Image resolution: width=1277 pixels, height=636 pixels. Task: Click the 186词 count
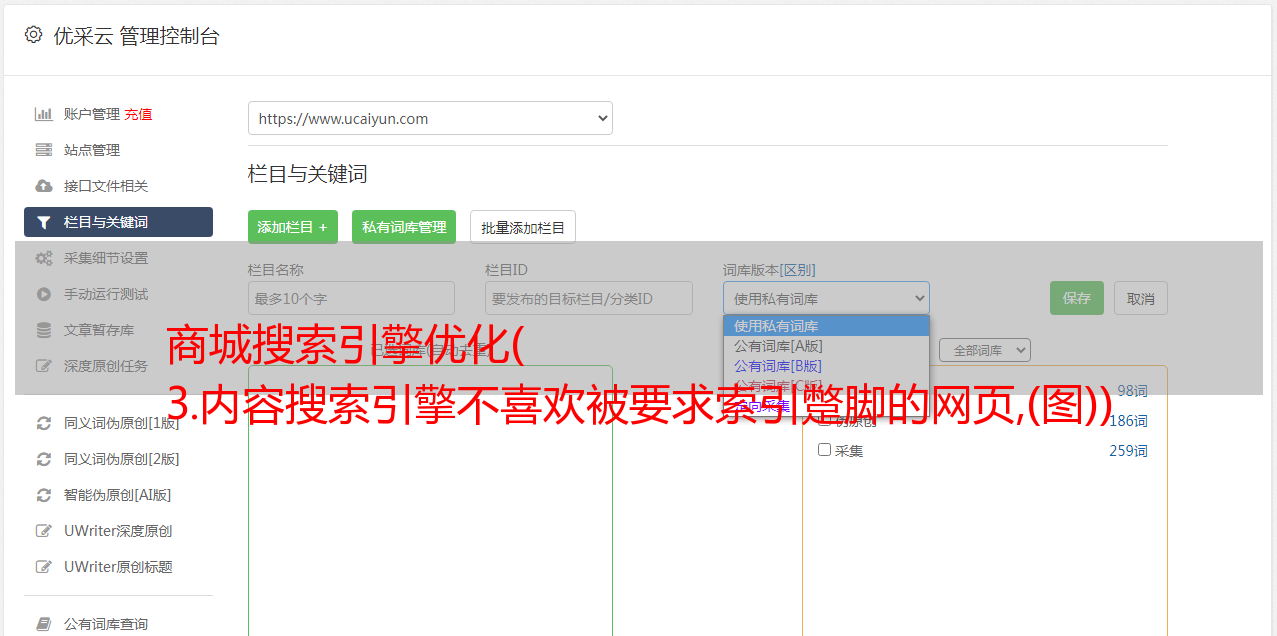click(x=1128, y=421)
